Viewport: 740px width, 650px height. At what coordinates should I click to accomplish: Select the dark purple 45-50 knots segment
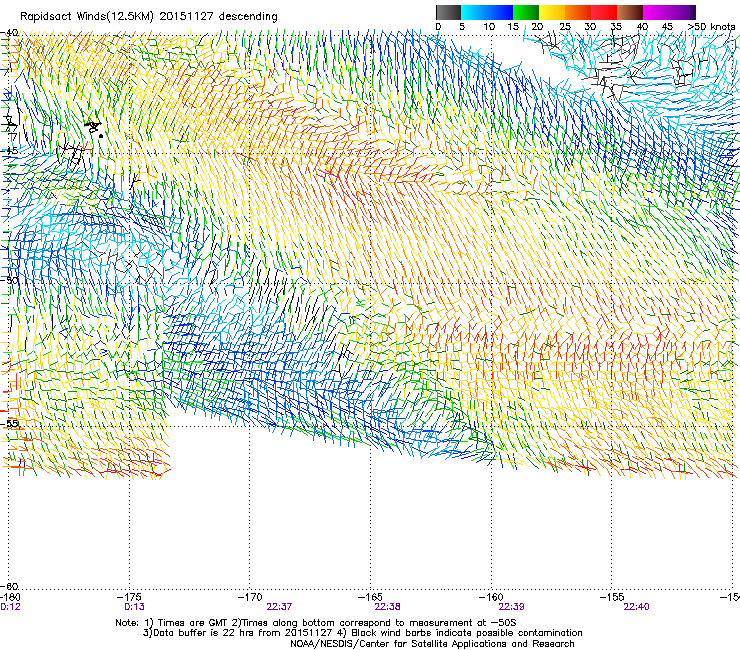click(x=682, y=12)
